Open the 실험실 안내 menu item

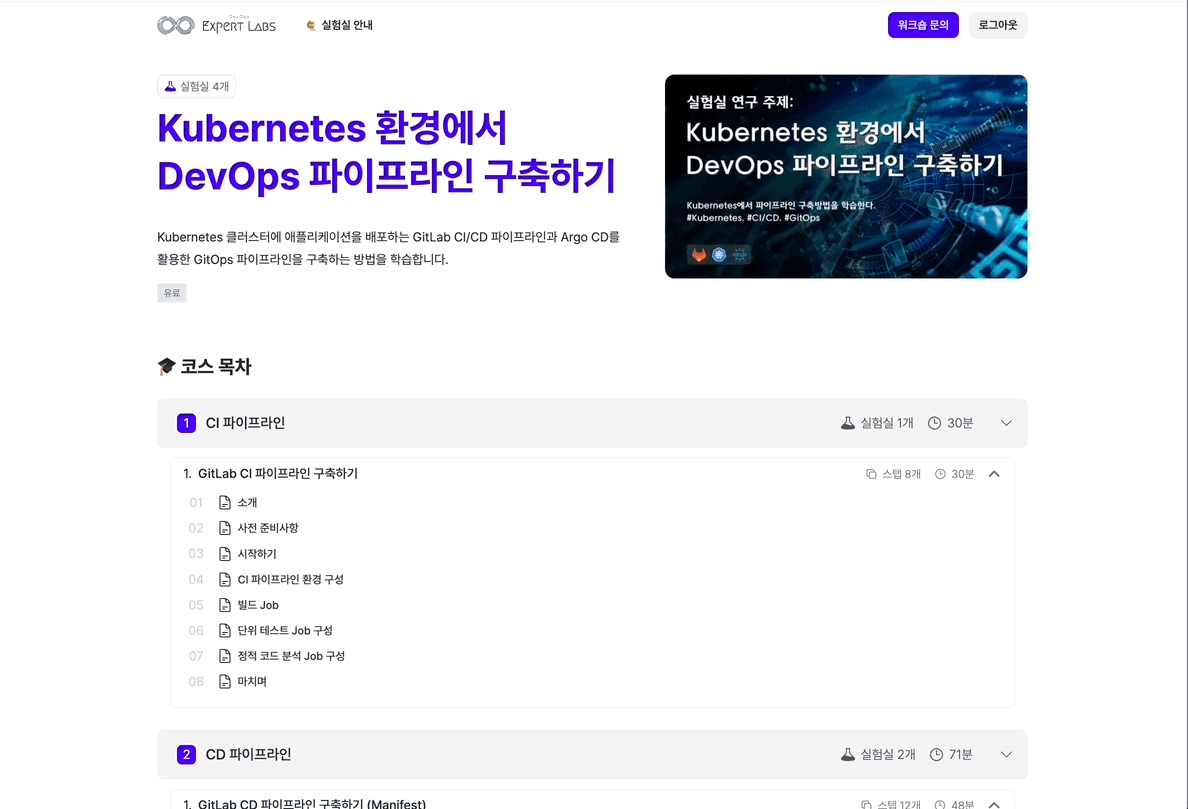click(x=339, y=25)
